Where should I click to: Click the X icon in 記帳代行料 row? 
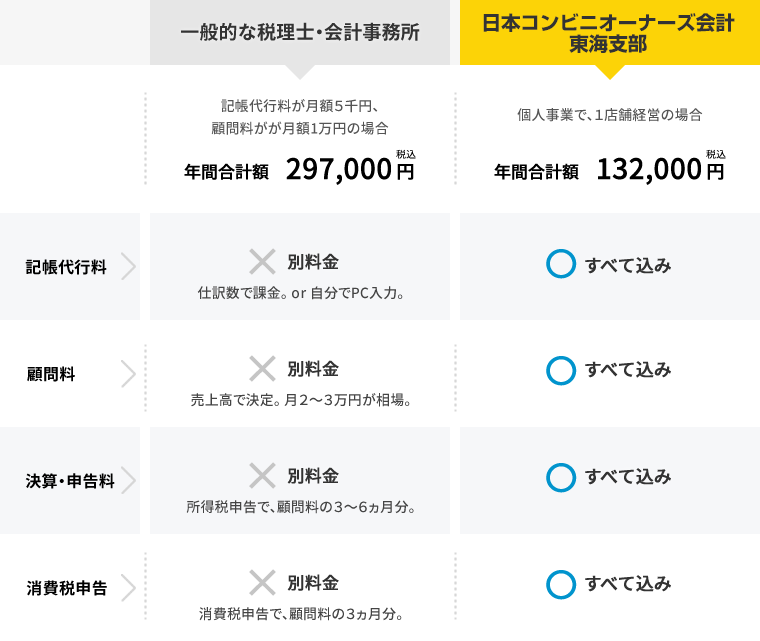262,262
